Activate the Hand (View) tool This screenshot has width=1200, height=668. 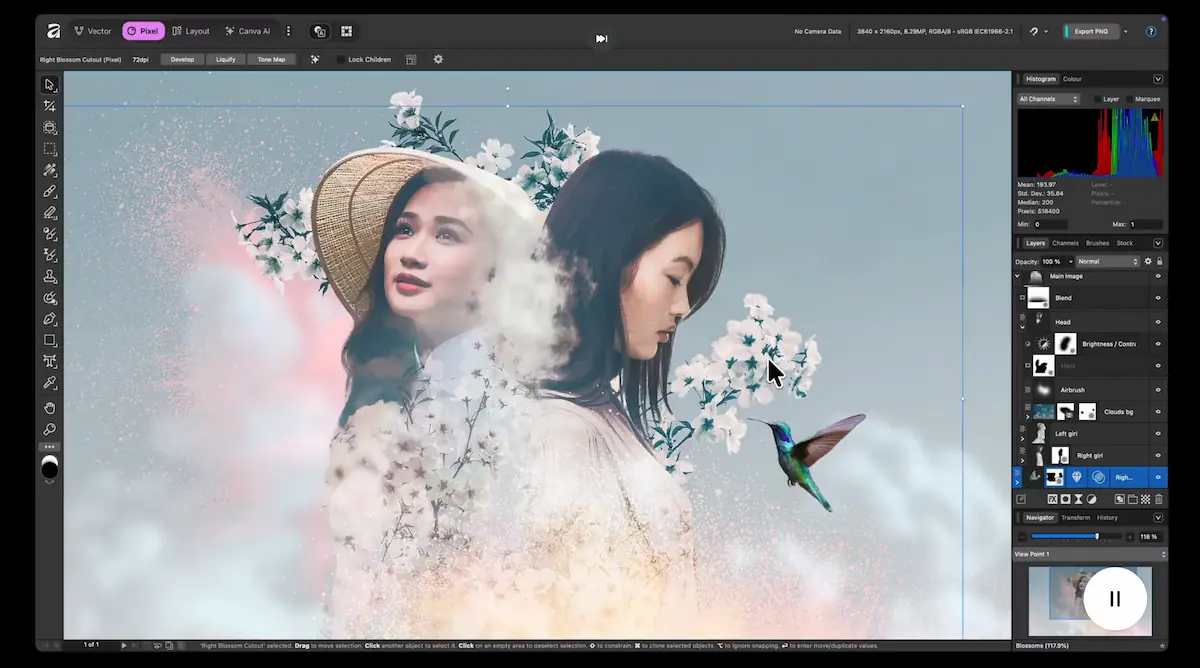(x=50, y=408)
